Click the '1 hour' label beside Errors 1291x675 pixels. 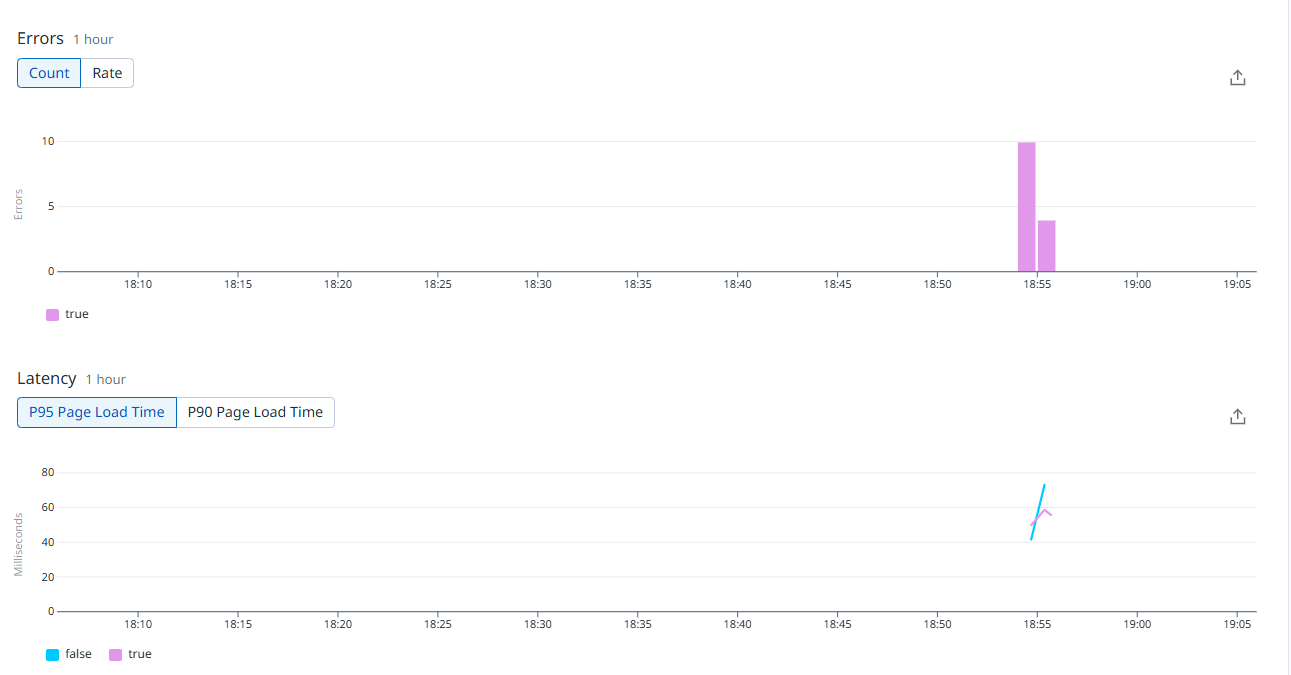(x=93, y=39)
